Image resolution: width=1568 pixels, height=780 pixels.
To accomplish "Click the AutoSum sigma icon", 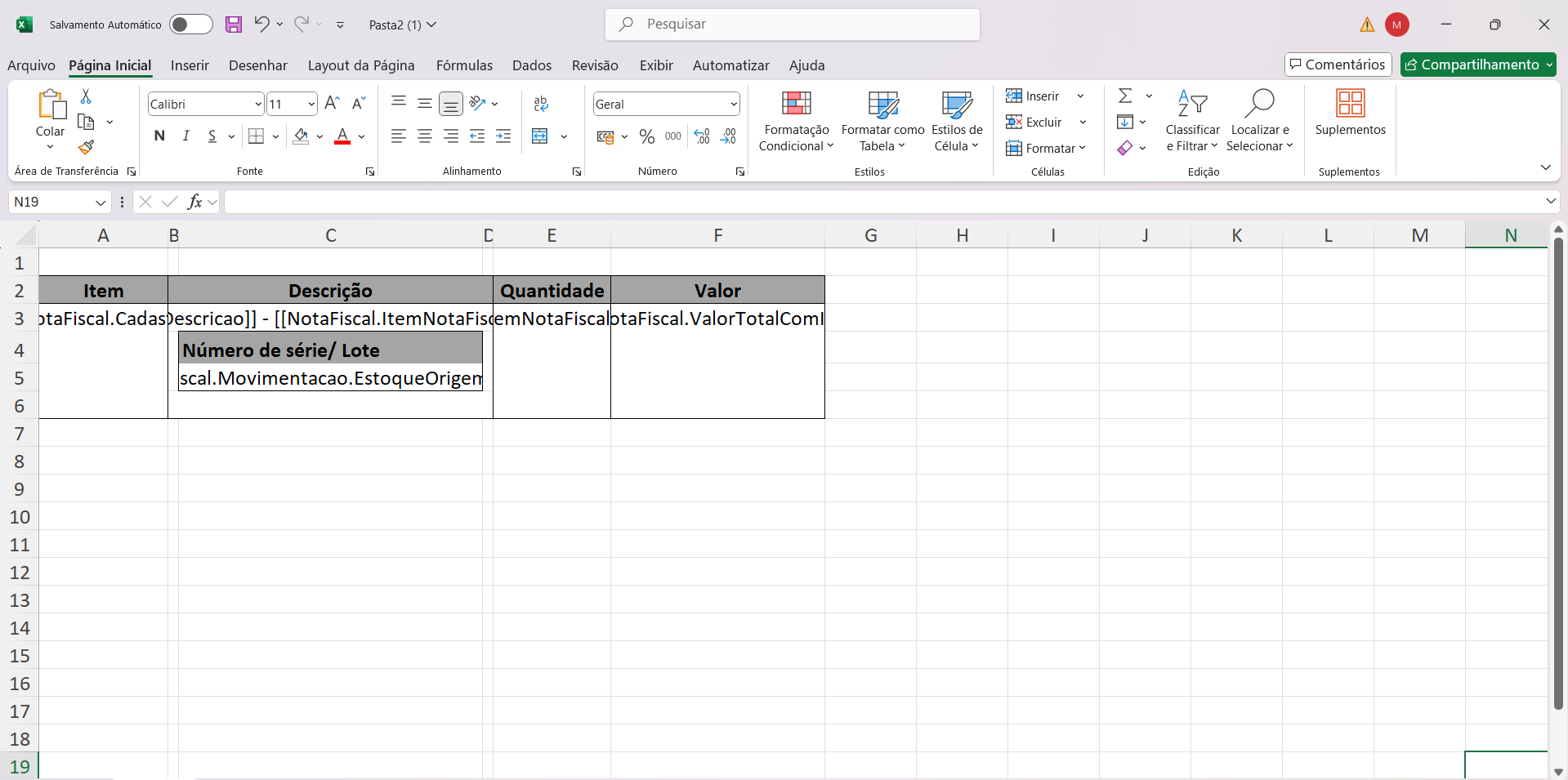I will click(x=1125, y=96).
